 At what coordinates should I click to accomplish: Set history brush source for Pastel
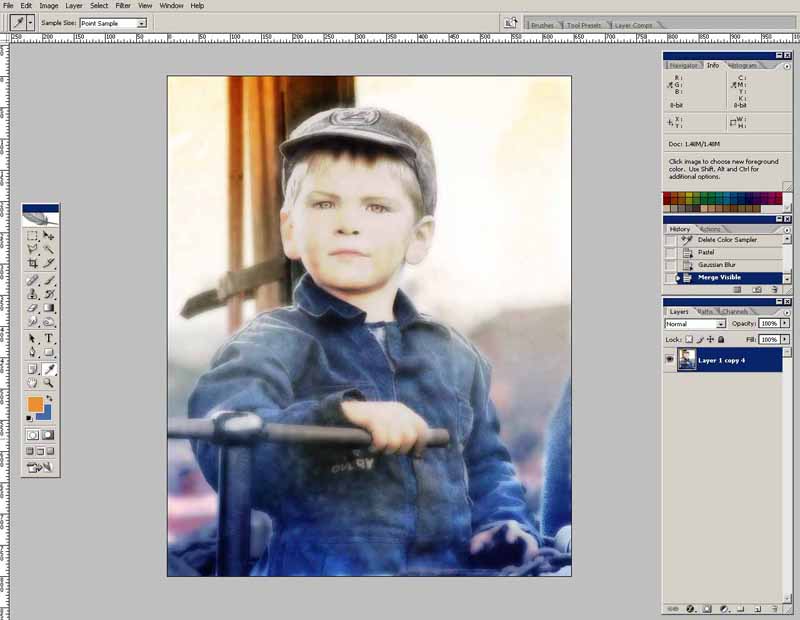670,253
